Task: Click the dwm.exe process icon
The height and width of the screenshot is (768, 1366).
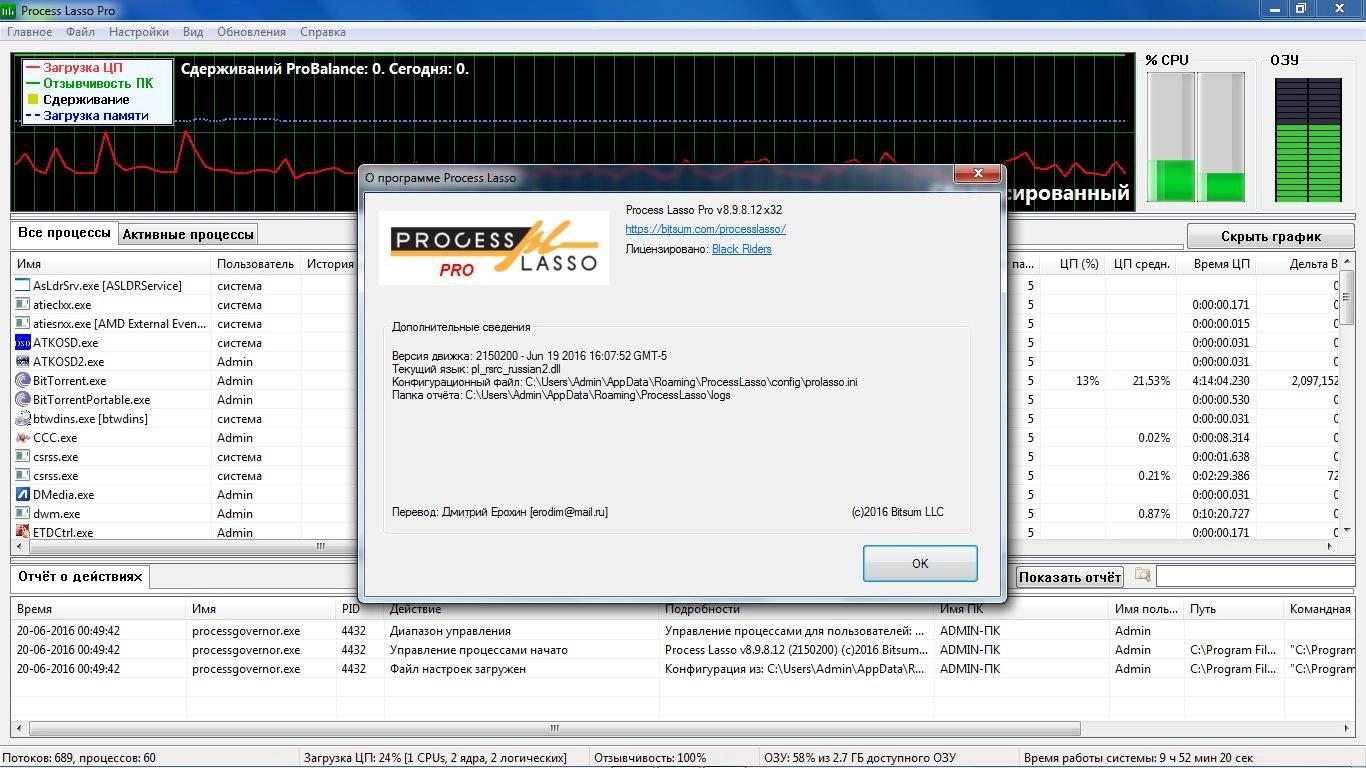Action: [x=23, y=514]
